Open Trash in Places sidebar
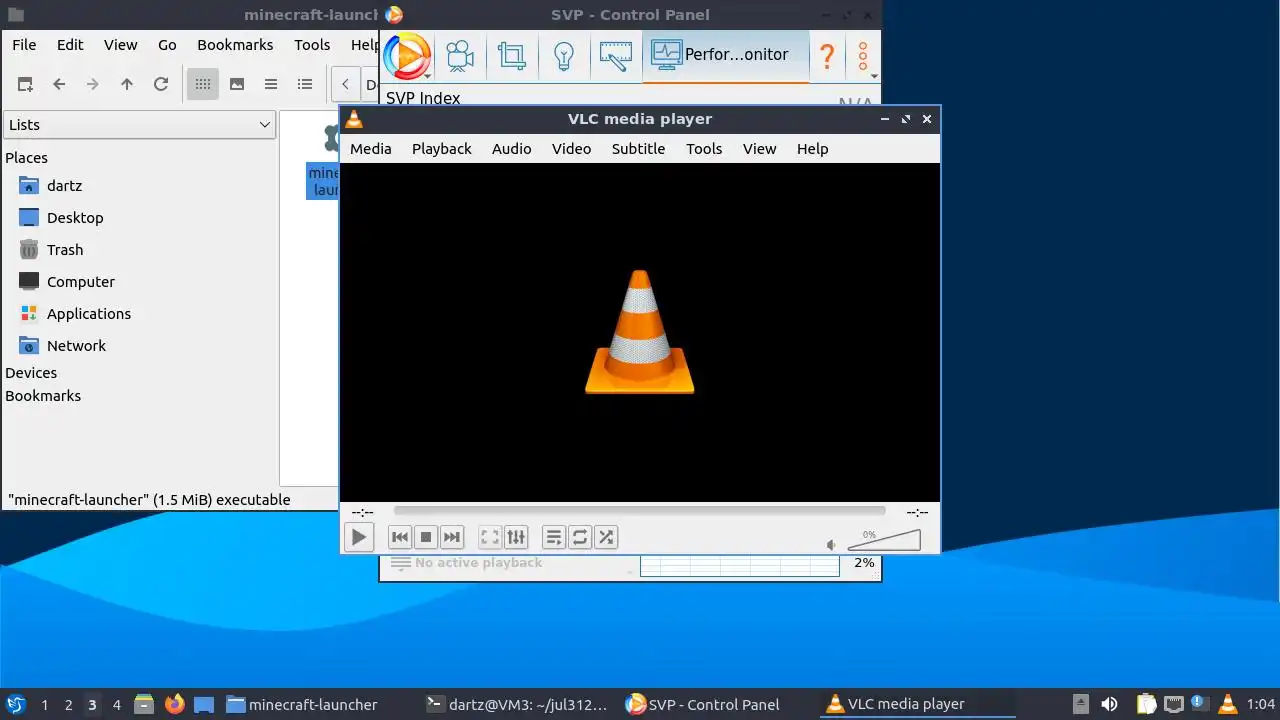The width and height of the screenshot is (1280, 720). click(x=65, y=249)
